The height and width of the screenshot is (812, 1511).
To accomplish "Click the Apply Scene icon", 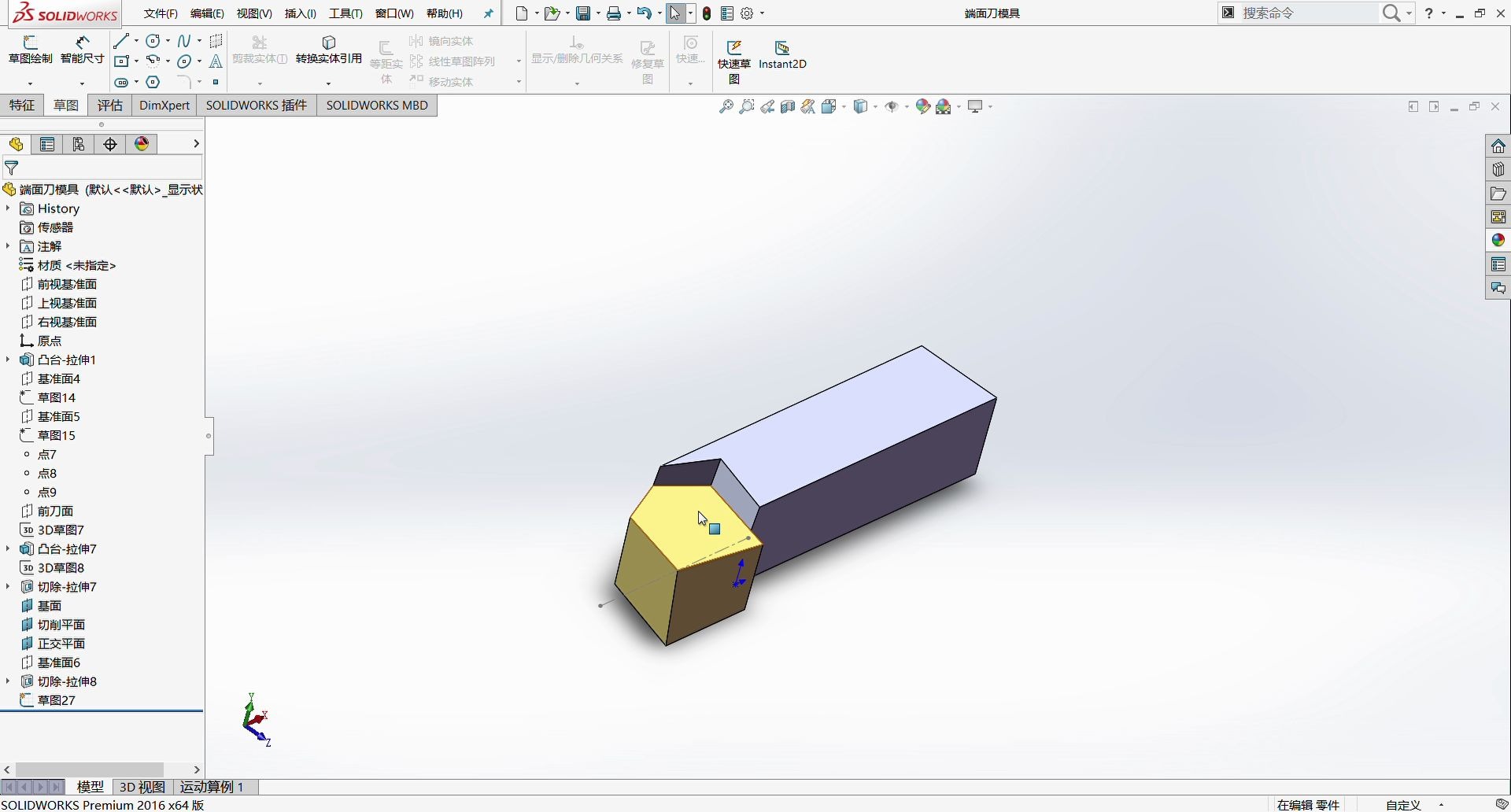I will tap(944, 106).
